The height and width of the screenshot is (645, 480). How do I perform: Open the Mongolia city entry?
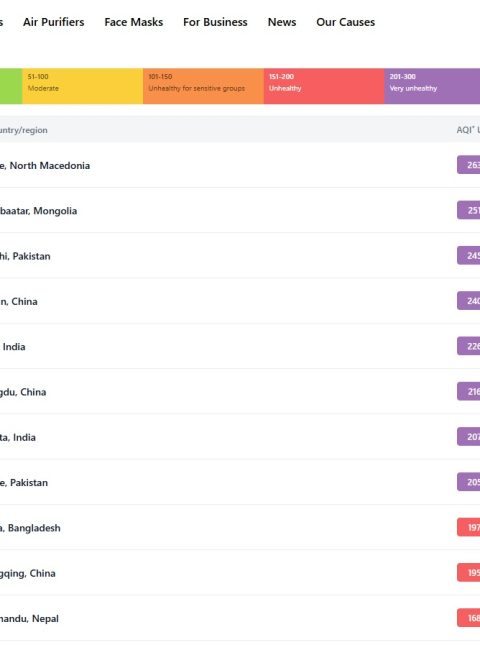(38, 211)
